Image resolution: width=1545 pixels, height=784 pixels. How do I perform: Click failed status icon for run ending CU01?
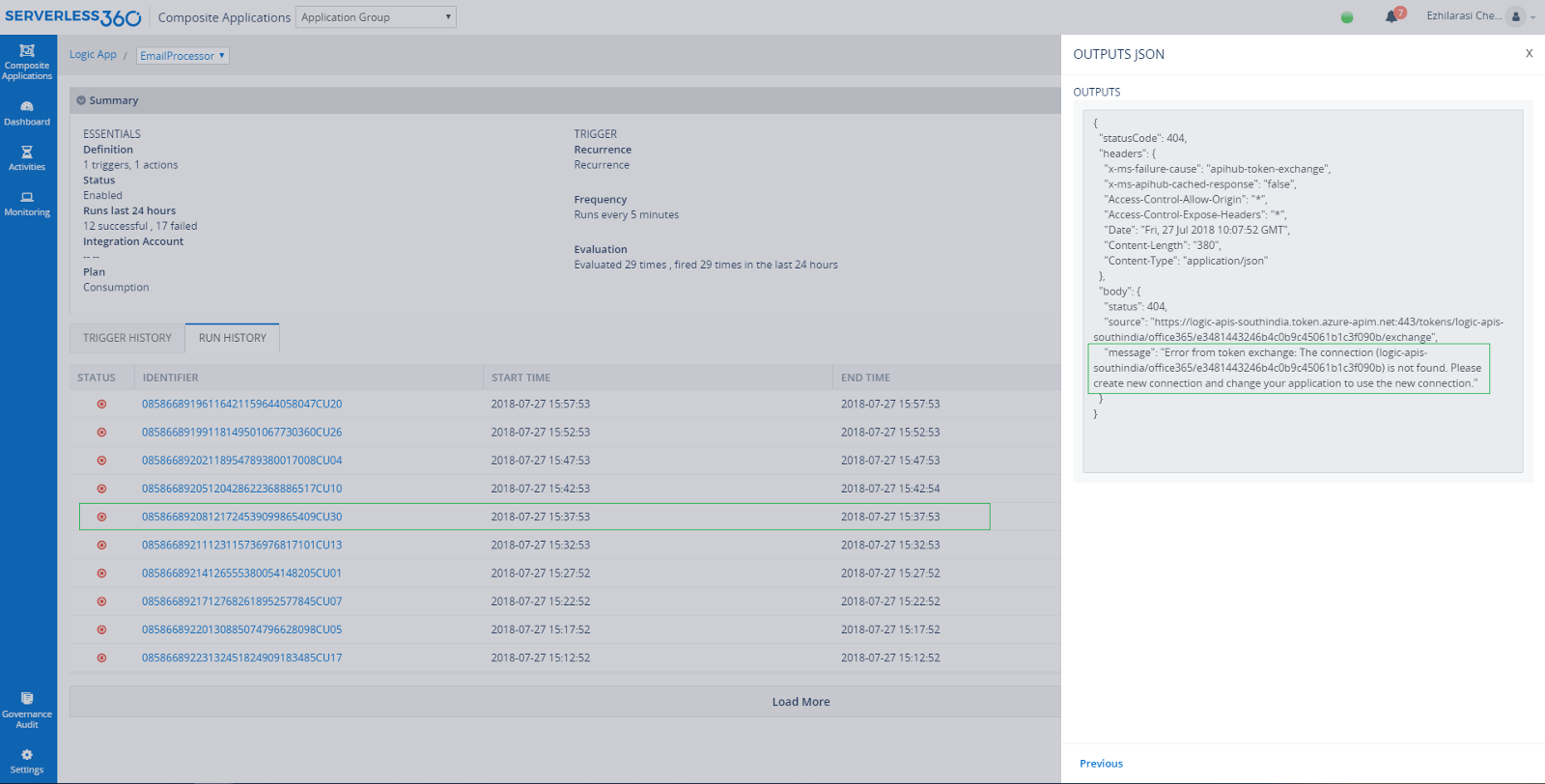point(101,574)
